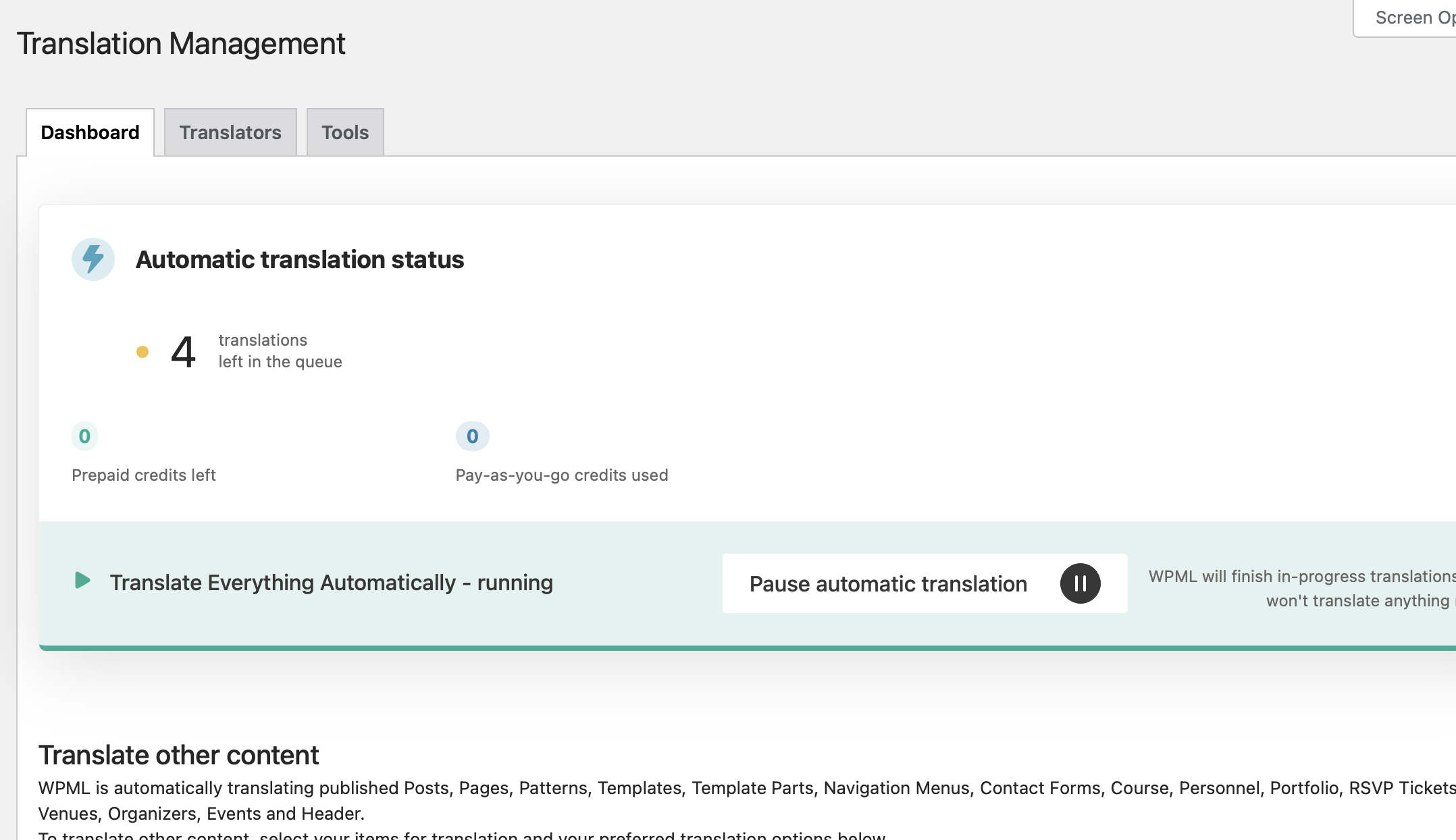The width and height of the screenshot is (1456, 840).
Task: Click the Translation Management page title
Action: [x=181, y=44]
